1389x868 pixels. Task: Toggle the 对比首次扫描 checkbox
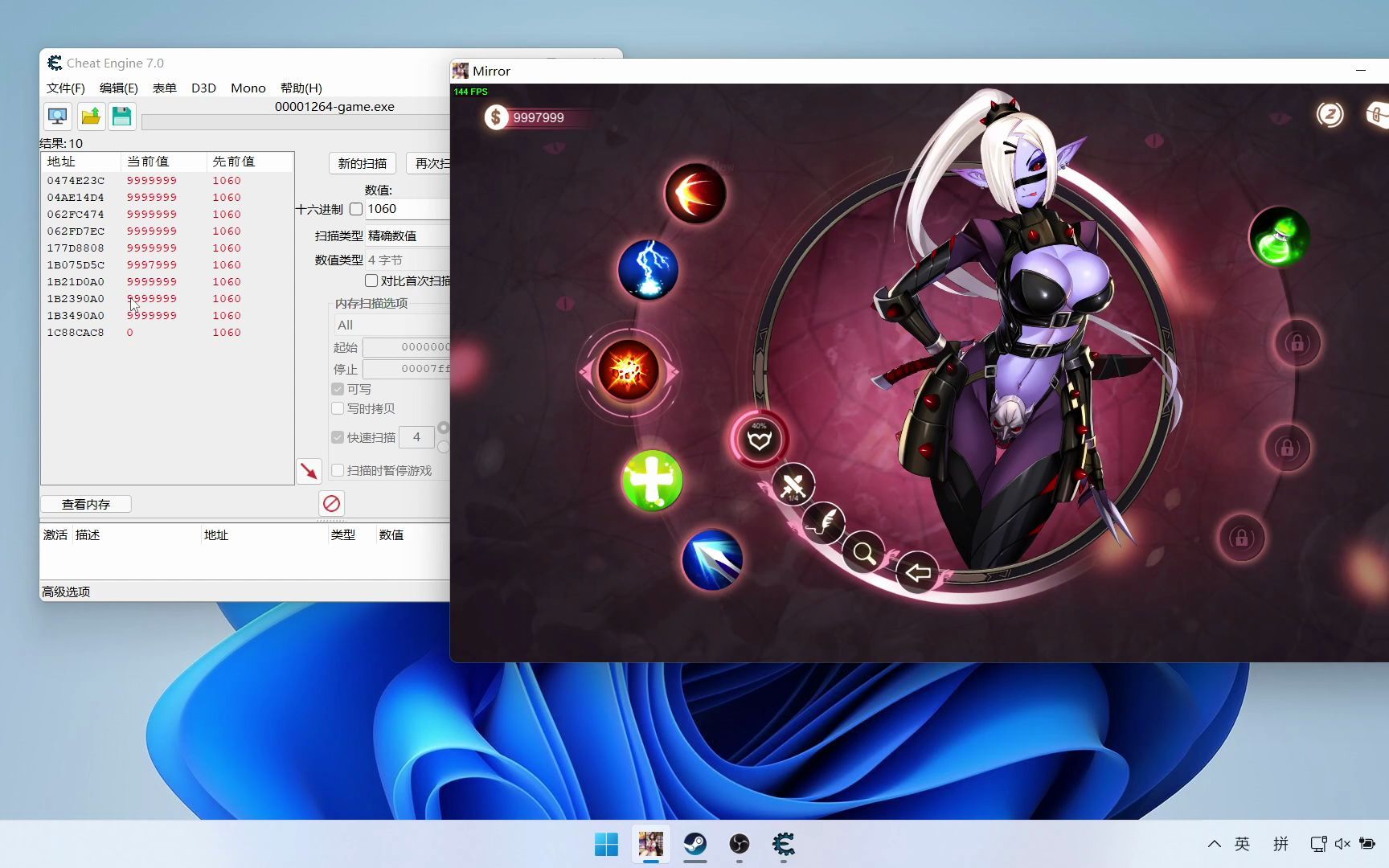[371, 280]
